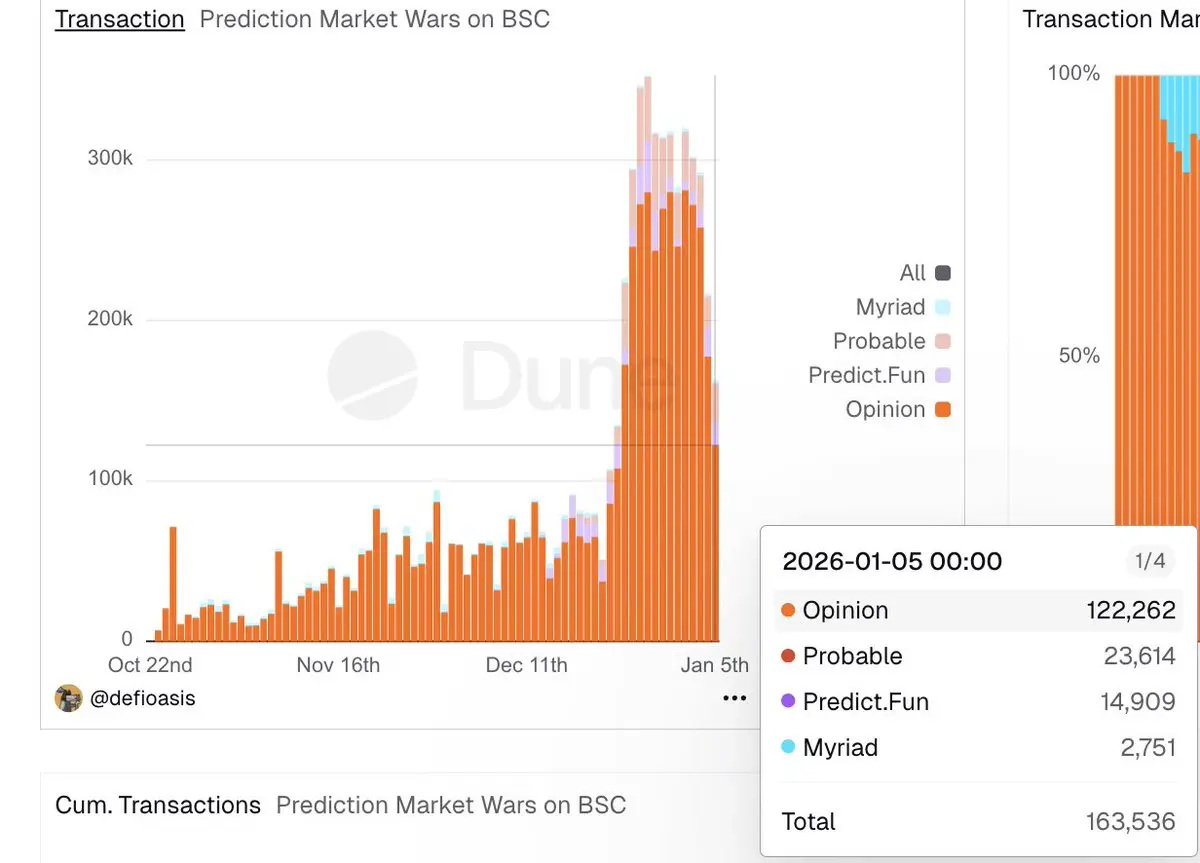Viewport: 1200px width, 863px height.
Task: Click the Dune watermark logo circle
Action: click(x=372, y=375)
